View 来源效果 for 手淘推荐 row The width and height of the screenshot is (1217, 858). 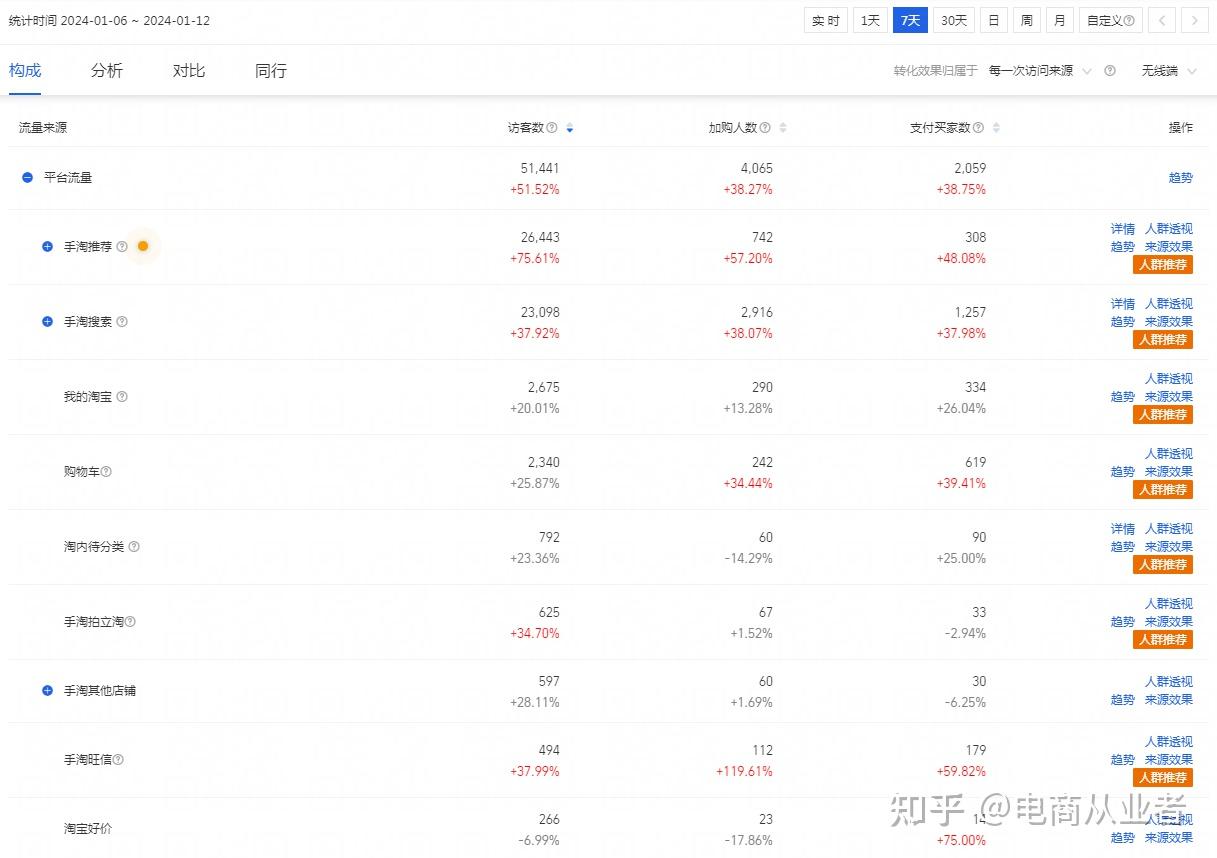1169,247
